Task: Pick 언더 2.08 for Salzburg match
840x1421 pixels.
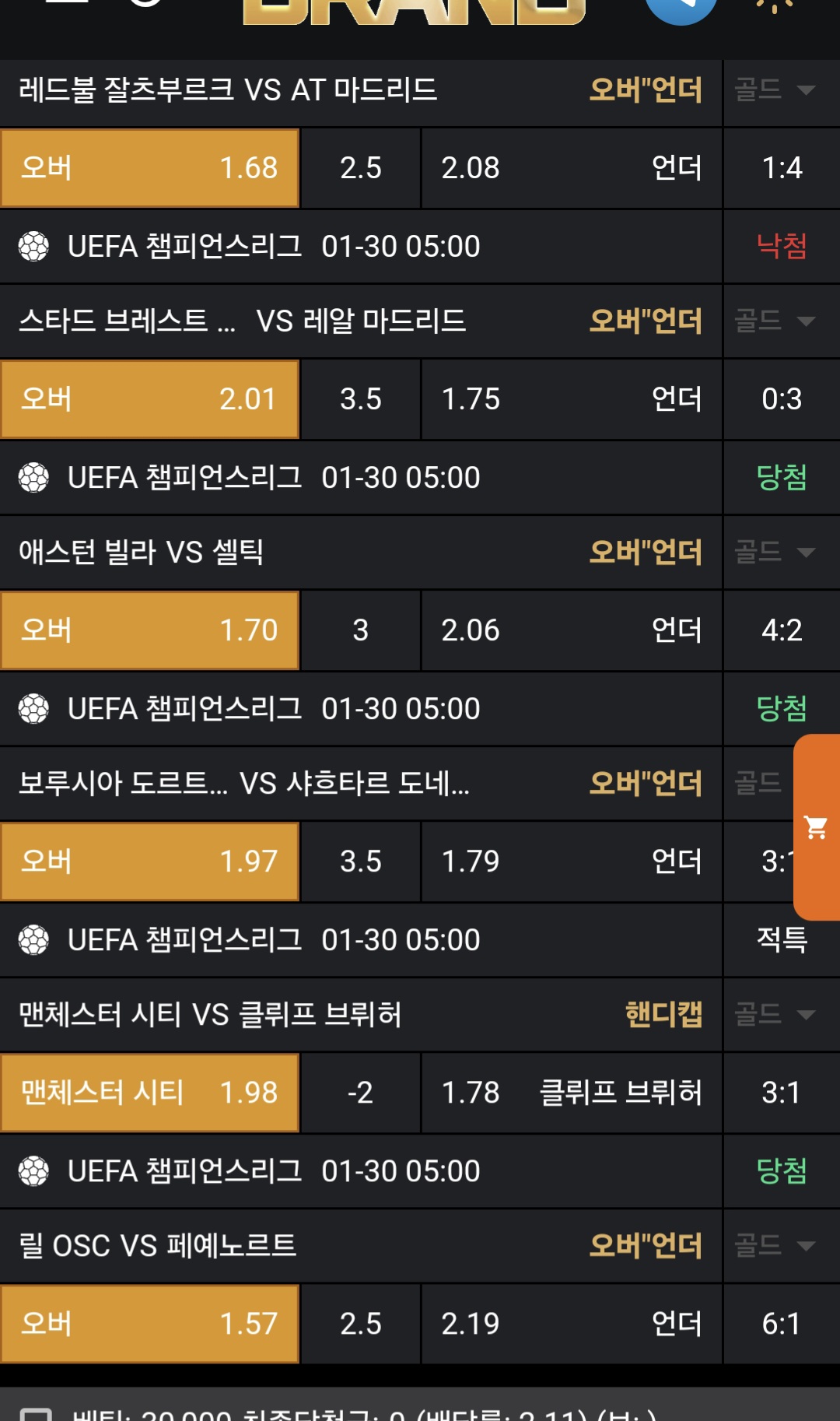Action: click(x=572, y=168)
